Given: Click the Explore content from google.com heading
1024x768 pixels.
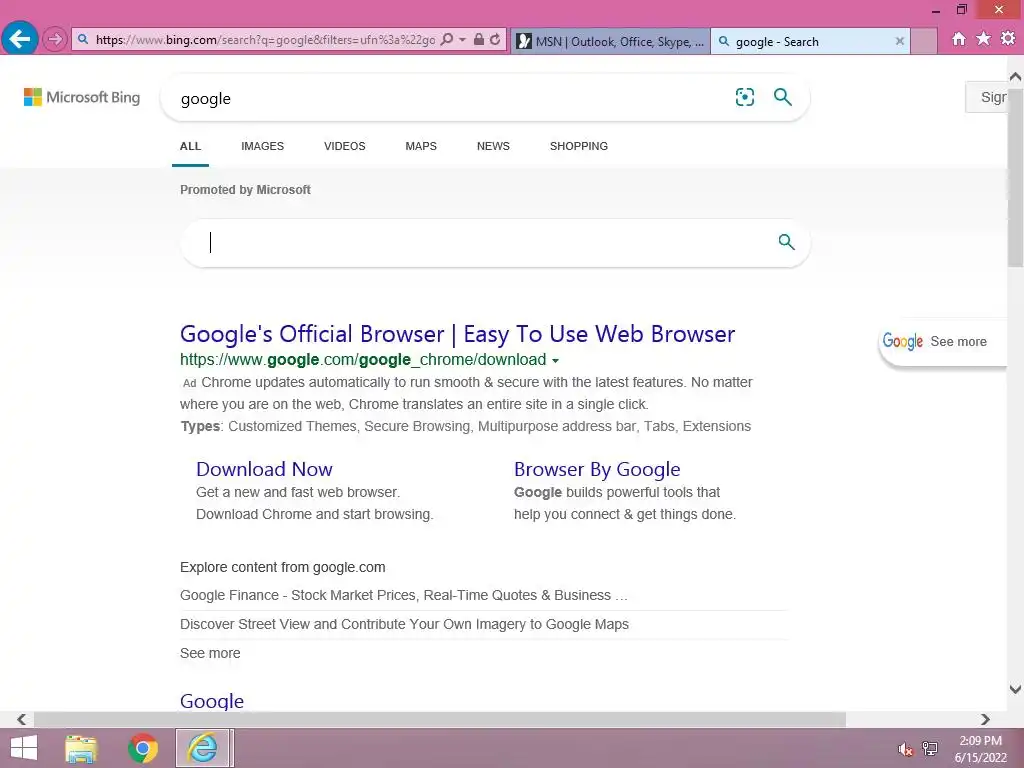Looking at the screenshot, I should click(x=283, y=568).
